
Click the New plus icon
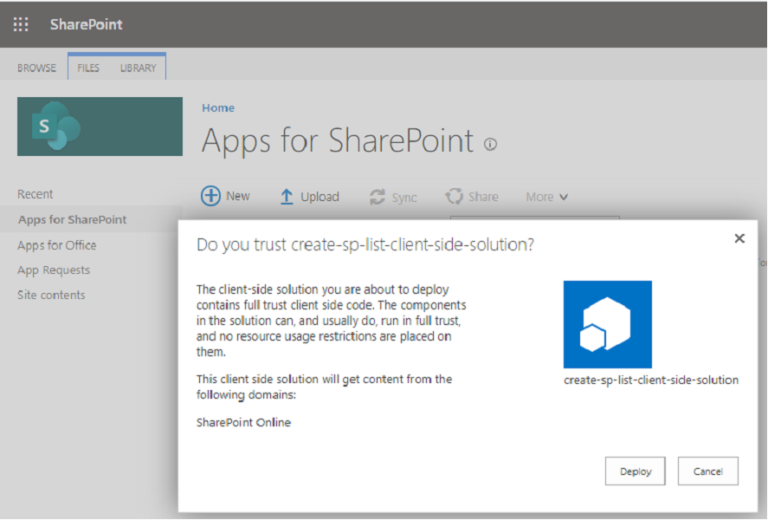211,196
